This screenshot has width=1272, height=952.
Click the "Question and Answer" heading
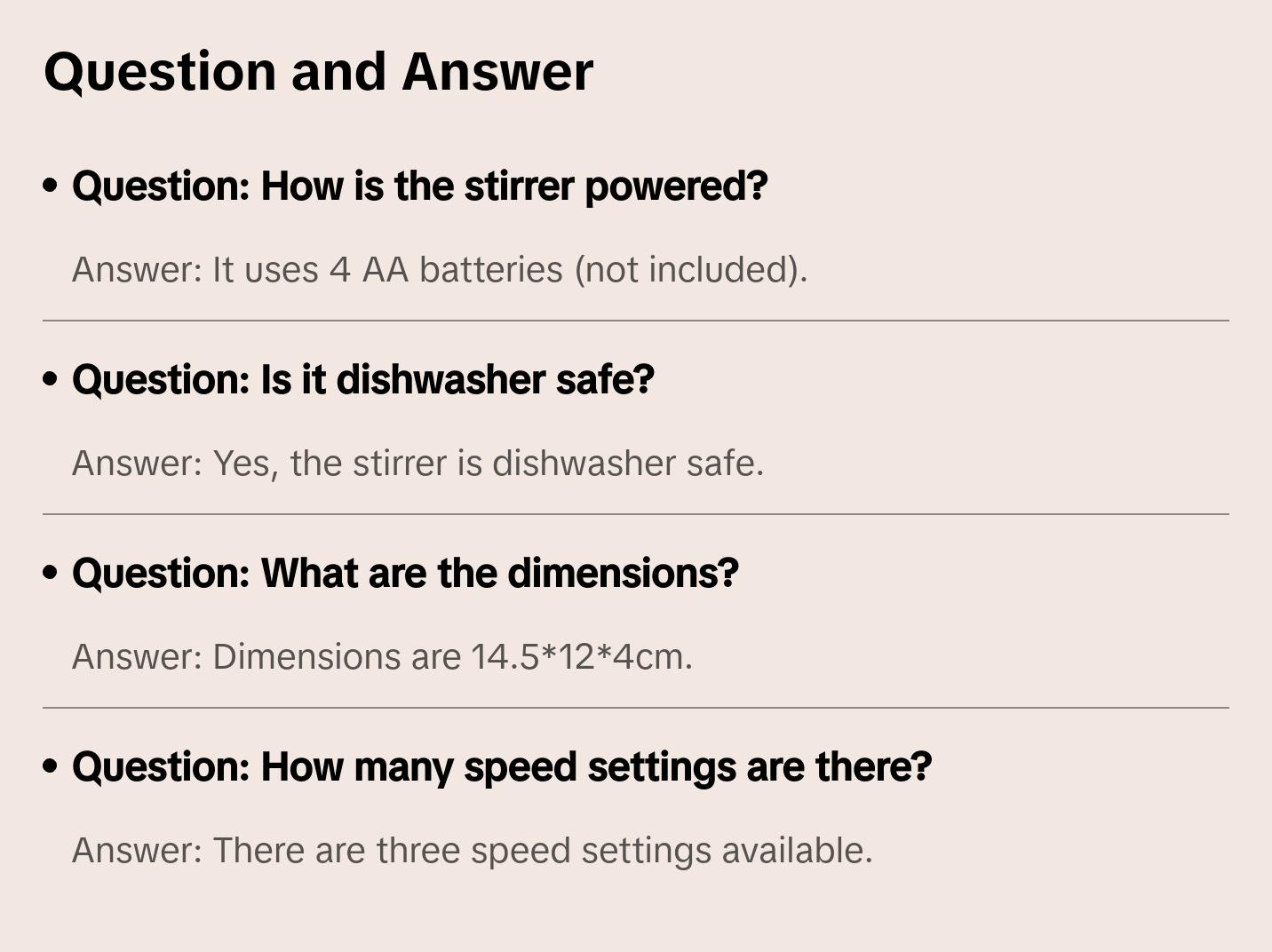318,71
